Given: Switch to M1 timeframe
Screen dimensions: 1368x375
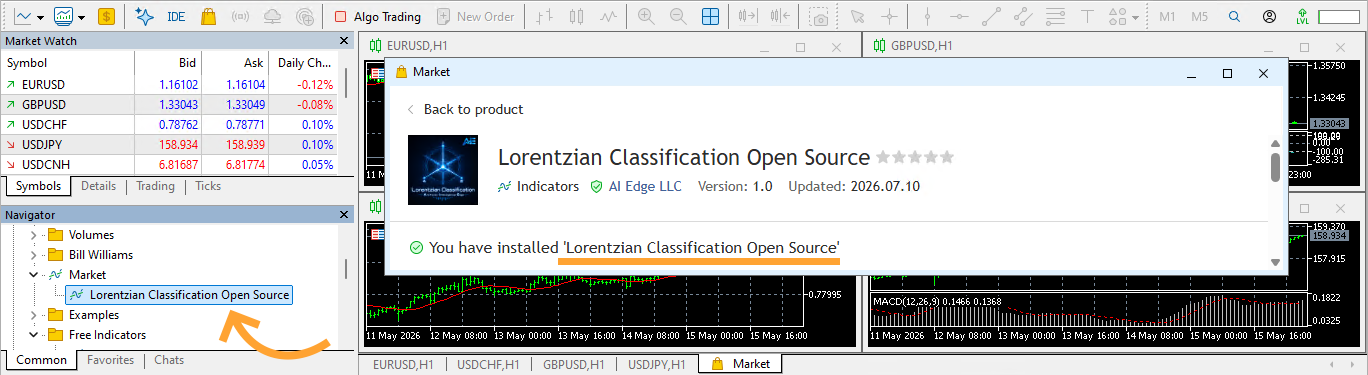Looking at the screenshot, I should pos(1167,17).
